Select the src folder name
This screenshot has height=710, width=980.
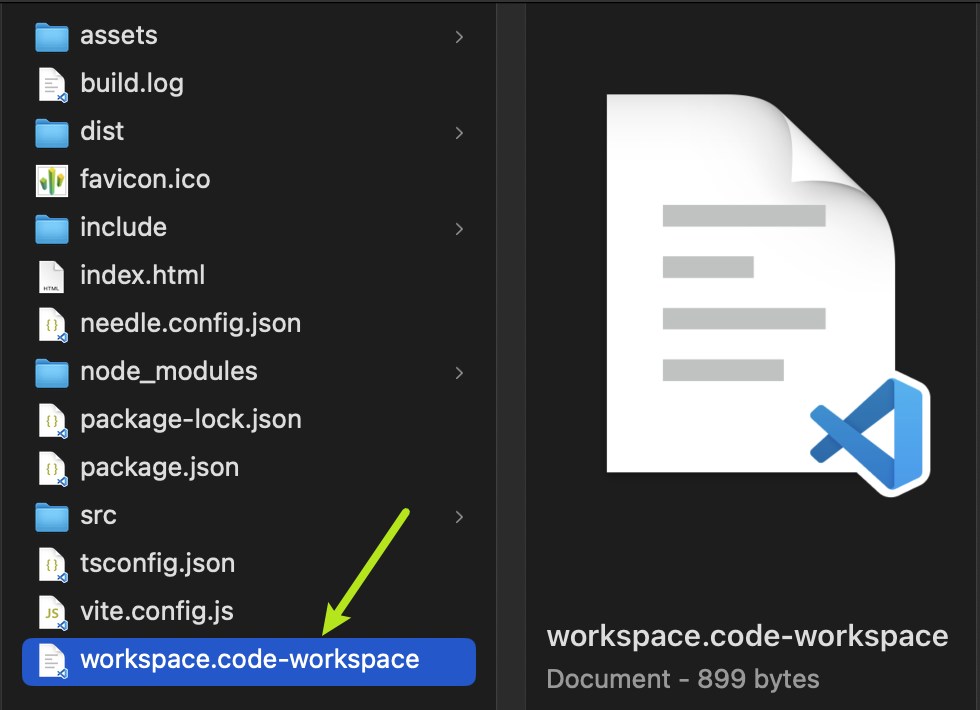click(98, 516)
